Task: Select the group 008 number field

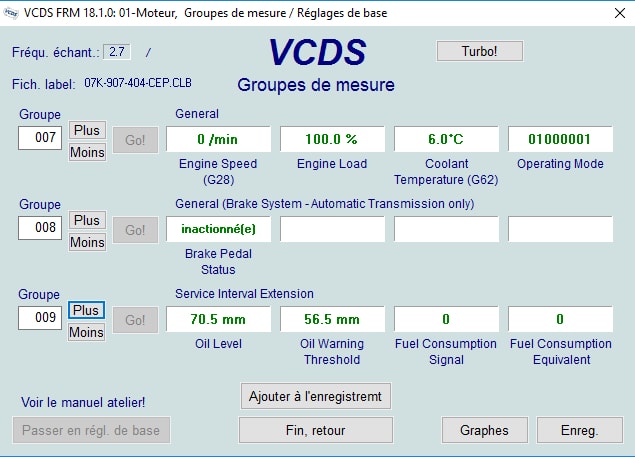Action: tap(40, 228)
